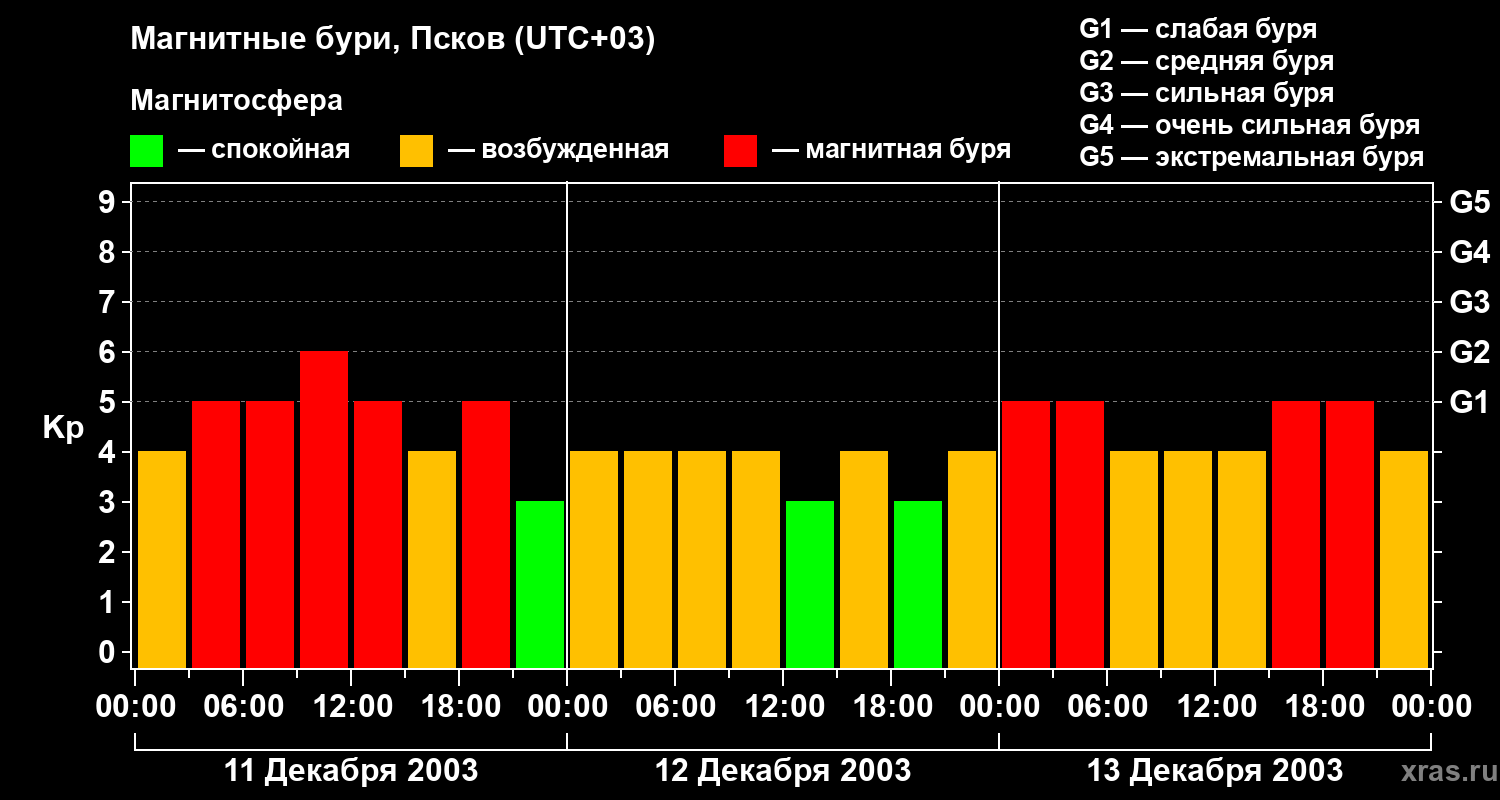
Task: Click the '18:00' time label above 12 Декабря
Action: pyautogui.click(x=891, y=706)
